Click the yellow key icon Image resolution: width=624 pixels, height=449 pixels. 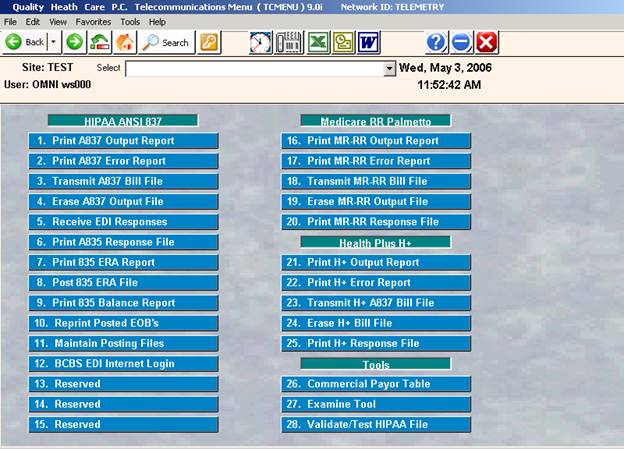coord(209,42)
